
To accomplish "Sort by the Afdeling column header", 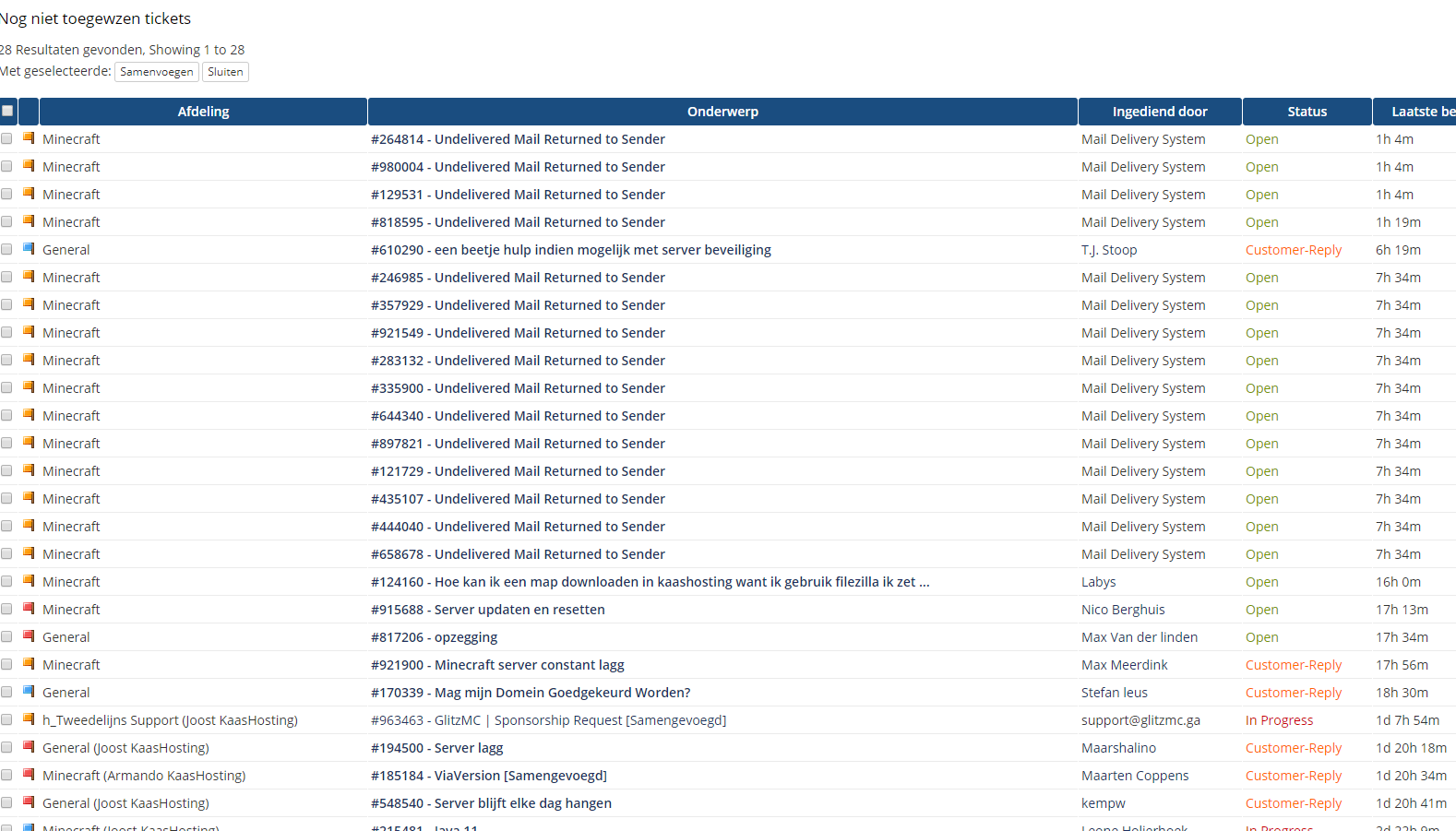I will (203, 112).
